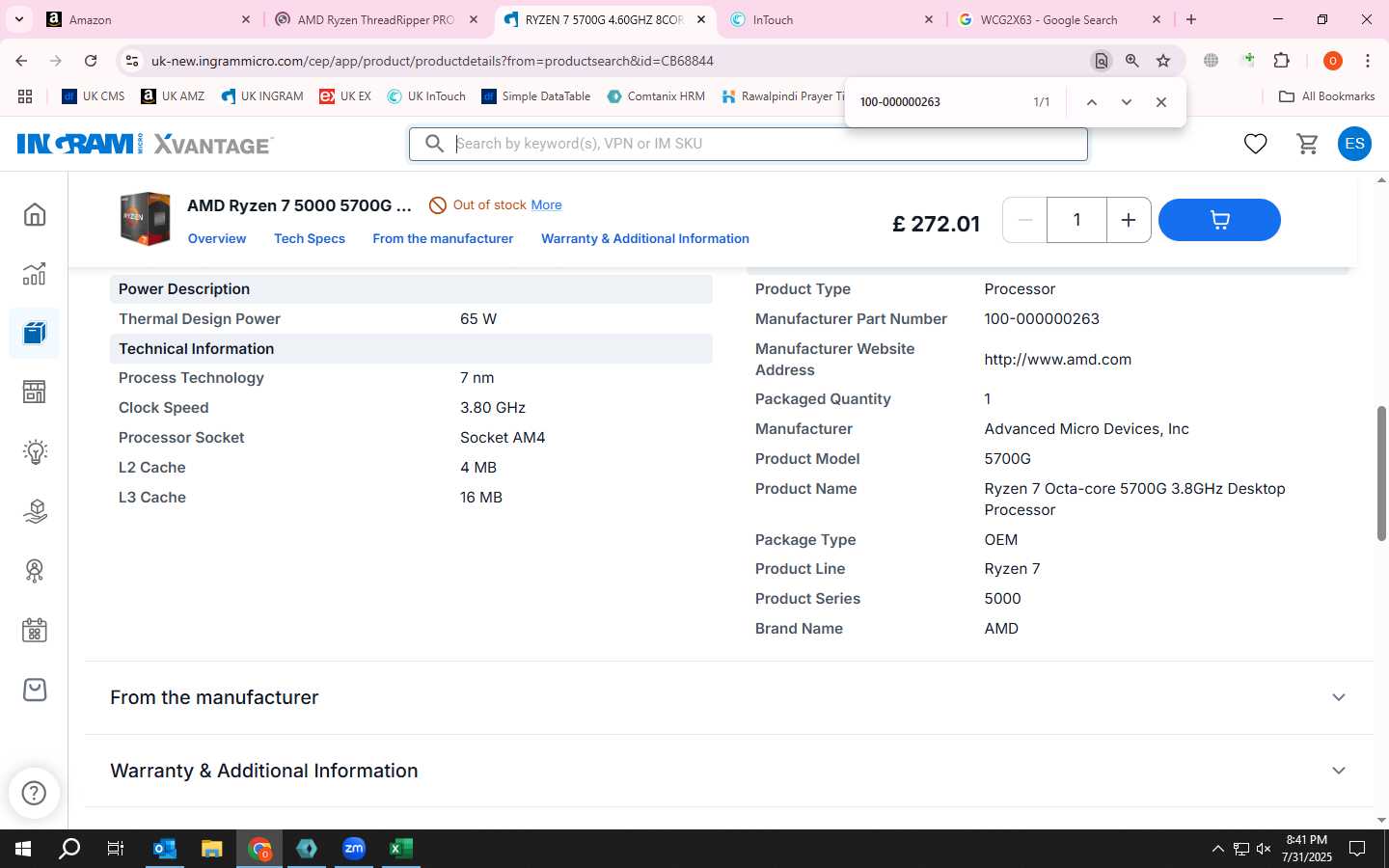The width and height of the screenshot is (1389, 868).
Task: Open the browser extensions puzzle icon
Action: pos(1281,61)
